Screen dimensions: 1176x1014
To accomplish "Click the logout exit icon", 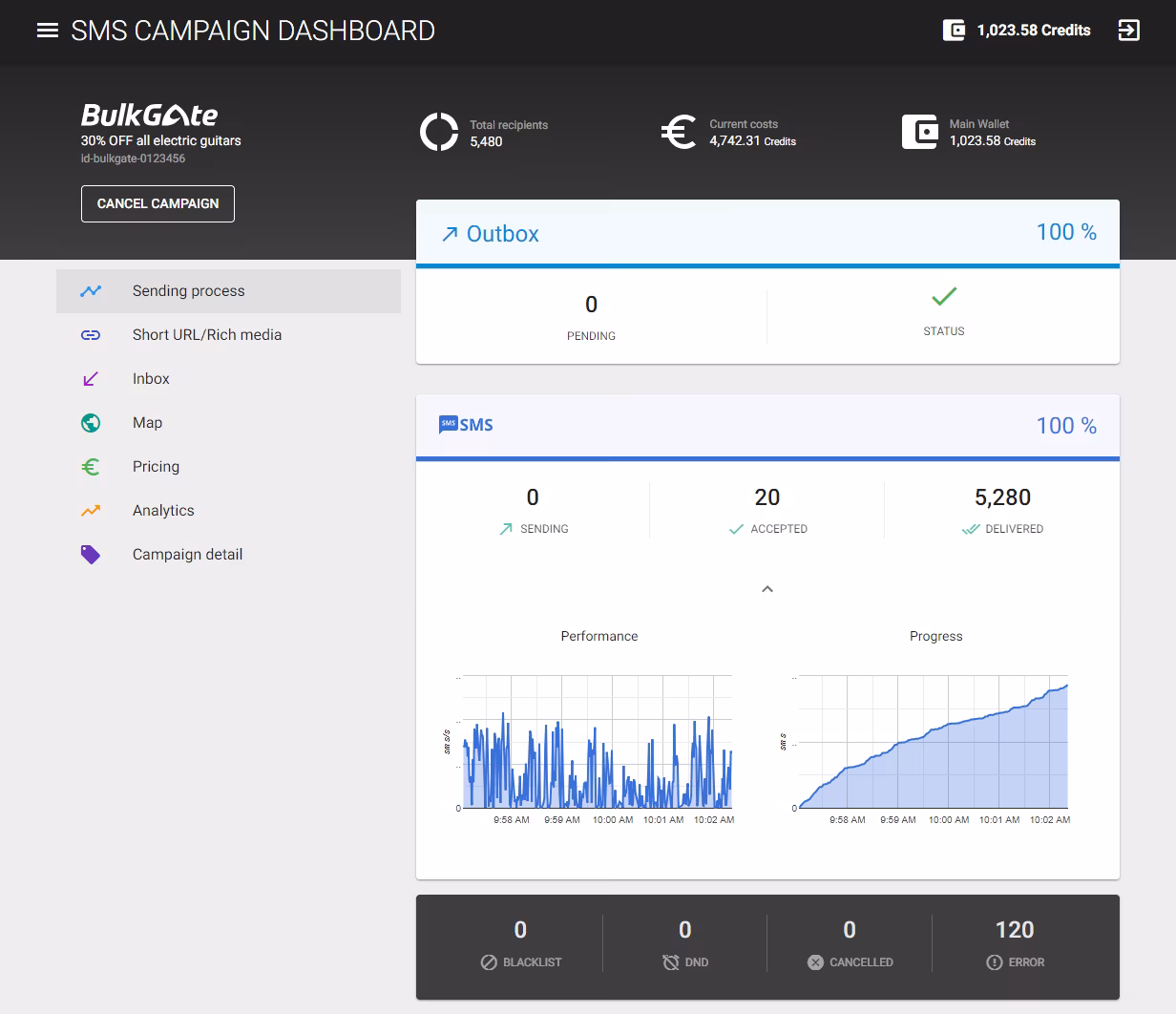I will tap(1128, 31).
